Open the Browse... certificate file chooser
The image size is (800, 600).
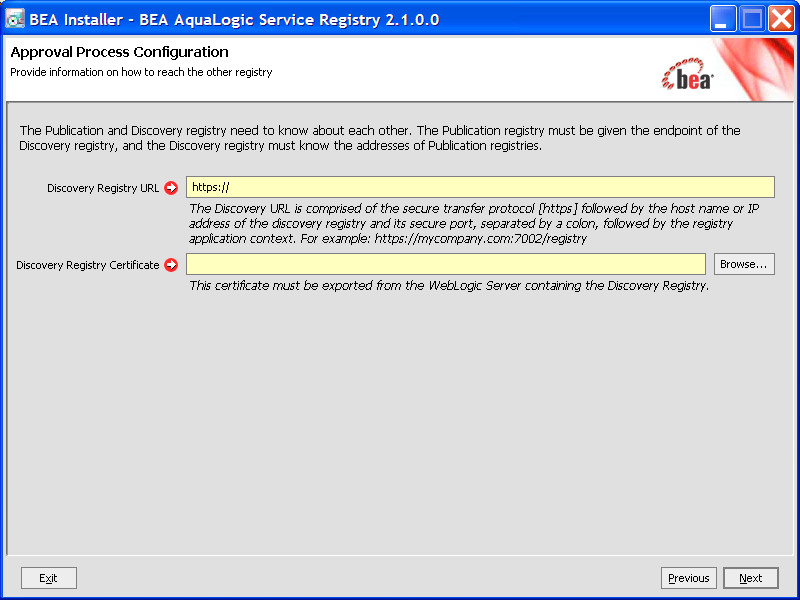(744, 264)
